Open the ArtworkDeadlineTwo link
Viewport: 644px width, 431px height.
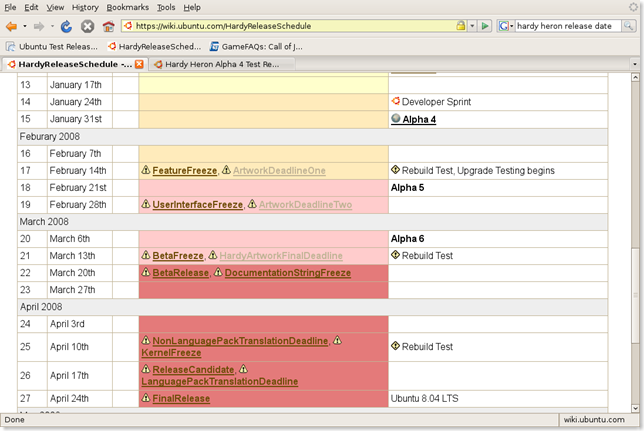305,205
